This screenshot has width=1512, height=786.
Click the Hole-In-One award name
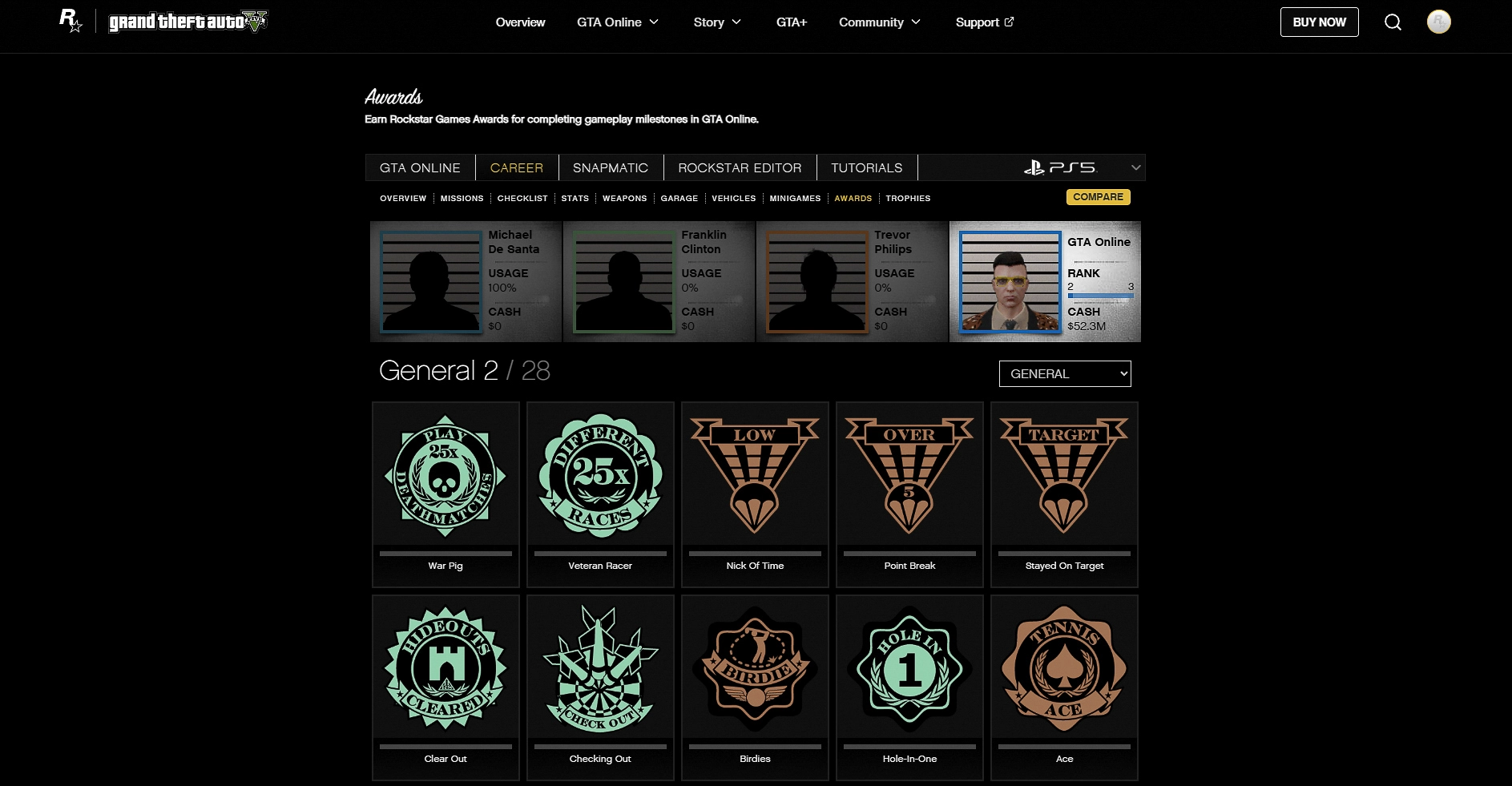tap(909, 759)
